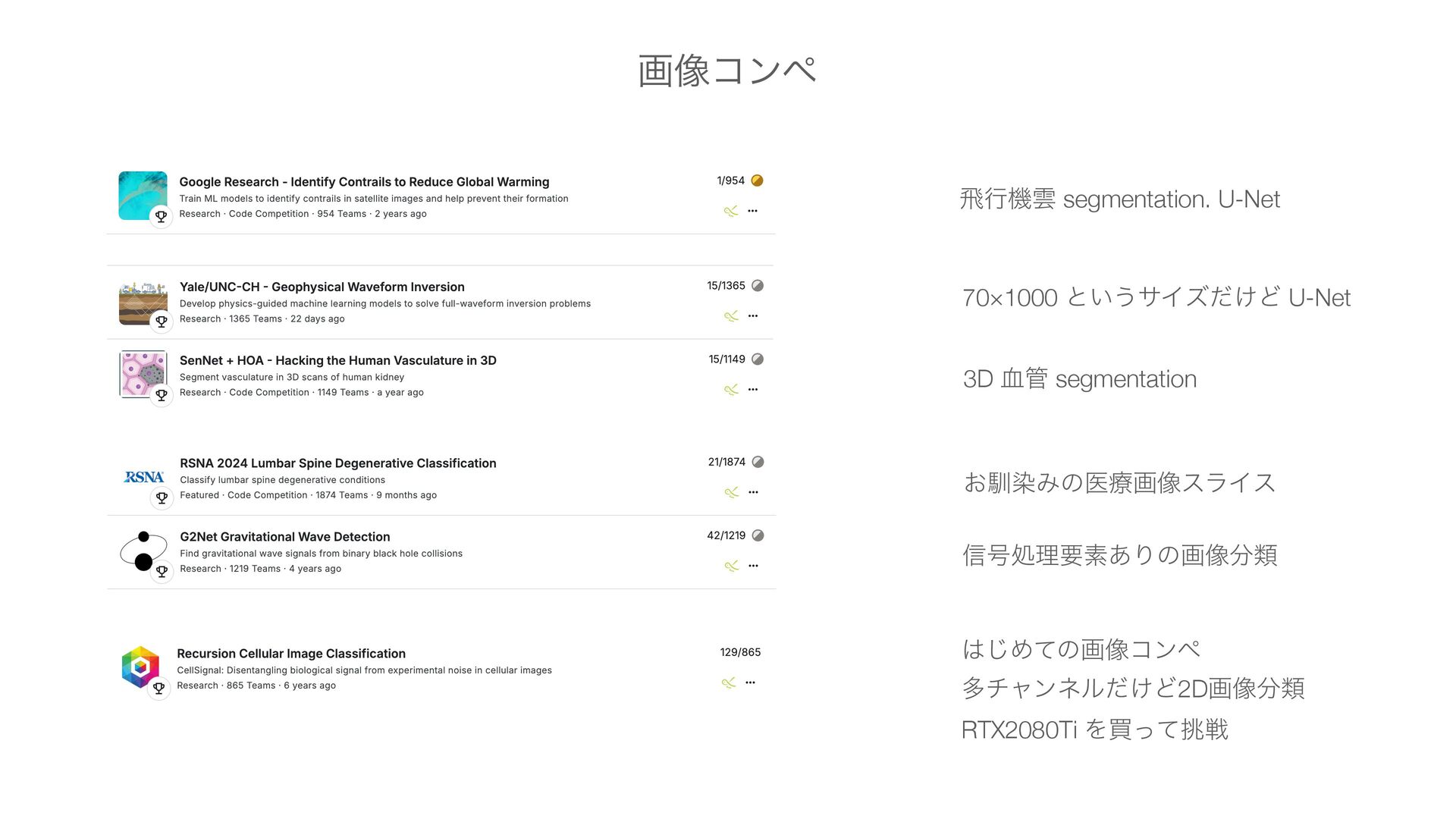This screenshot has height=819, width=1456.
Task: Open more options menu for Google Research contrails
Action: [752, 211]
